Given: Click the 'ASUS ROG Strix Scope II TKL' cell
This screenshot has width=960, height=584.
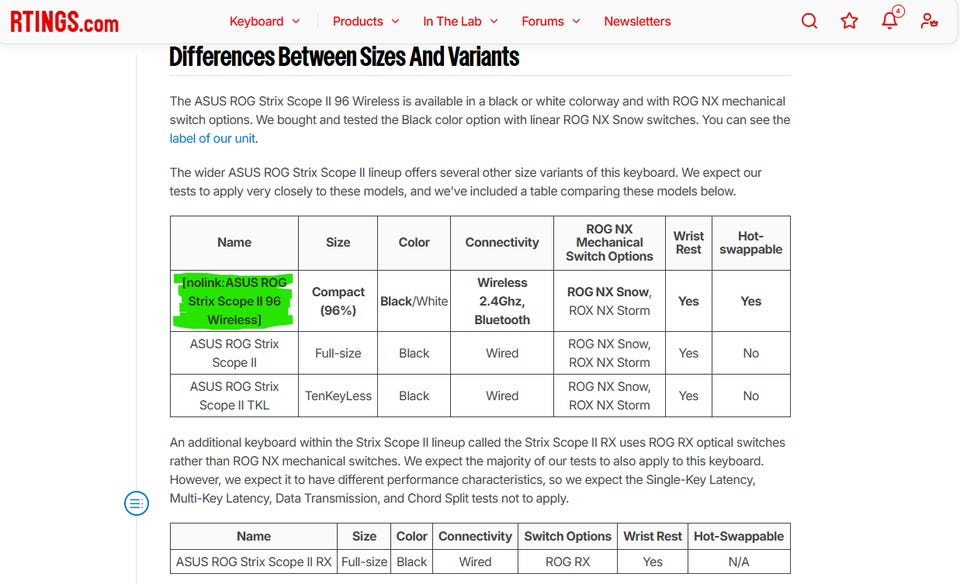Looking at the screenshot, I should pos(234,396).
